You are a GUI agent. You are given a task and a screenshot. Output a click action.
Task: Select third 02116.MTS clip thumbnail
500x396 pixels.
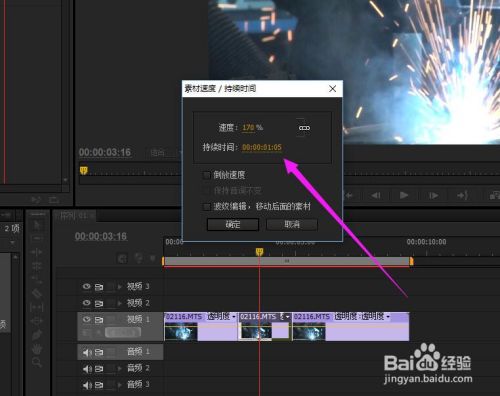pyautogui.click(x=309, y=332)
